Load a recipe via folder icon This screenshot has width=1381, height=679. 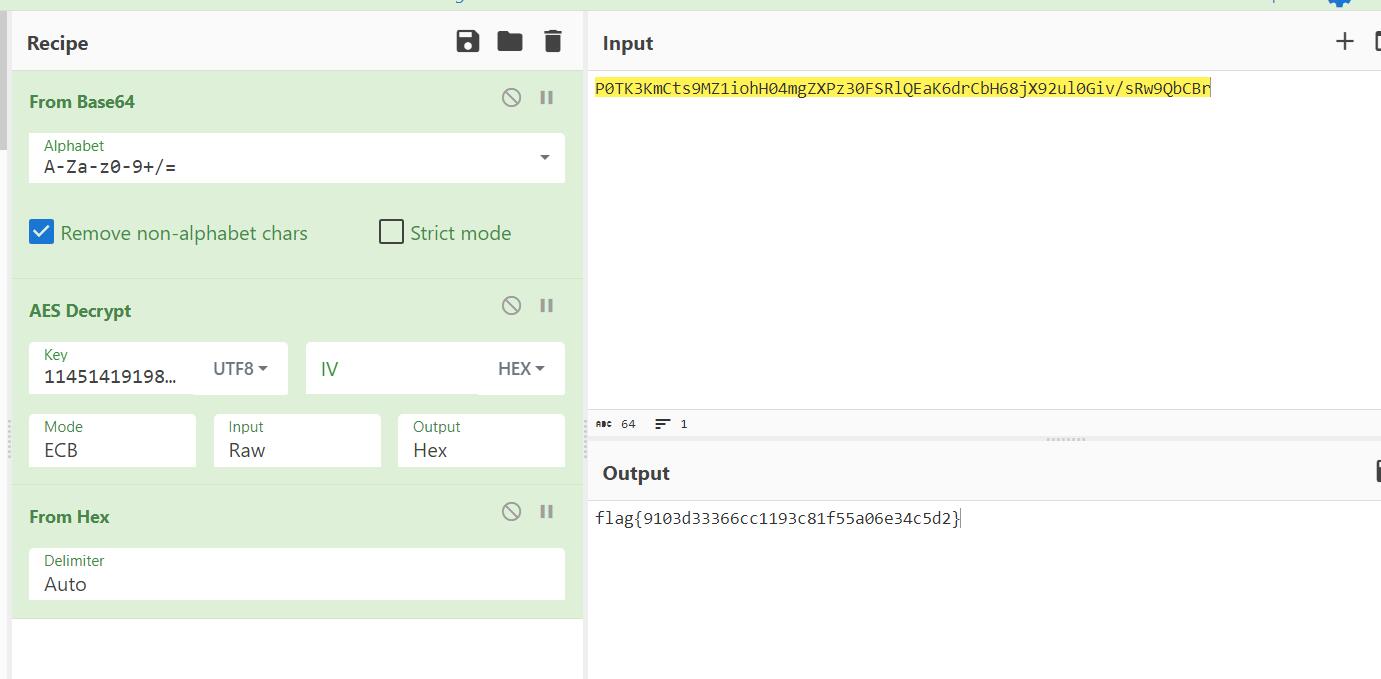point(510,41)
